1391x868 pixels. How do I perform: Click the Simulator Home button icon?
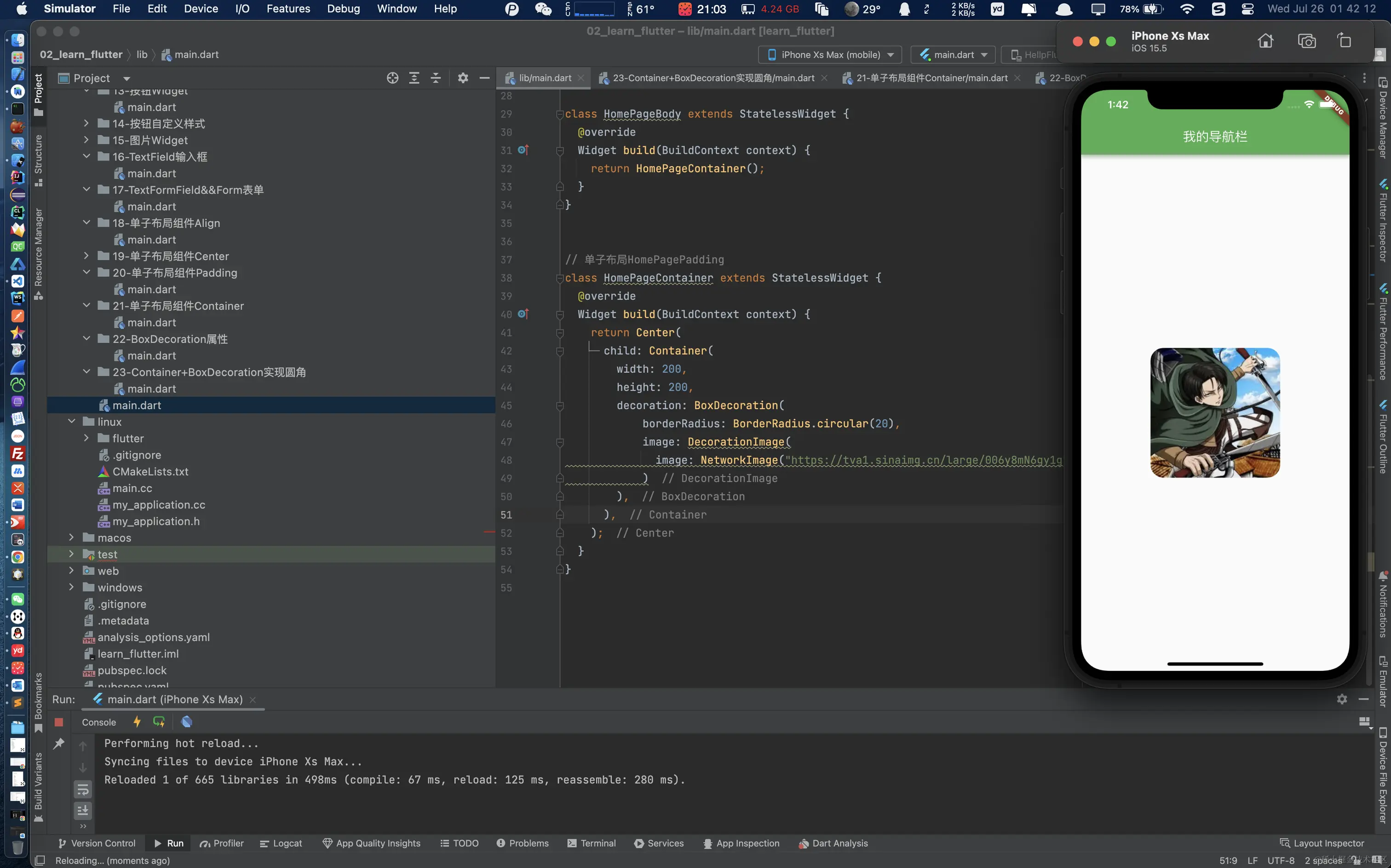point(1265,41)
